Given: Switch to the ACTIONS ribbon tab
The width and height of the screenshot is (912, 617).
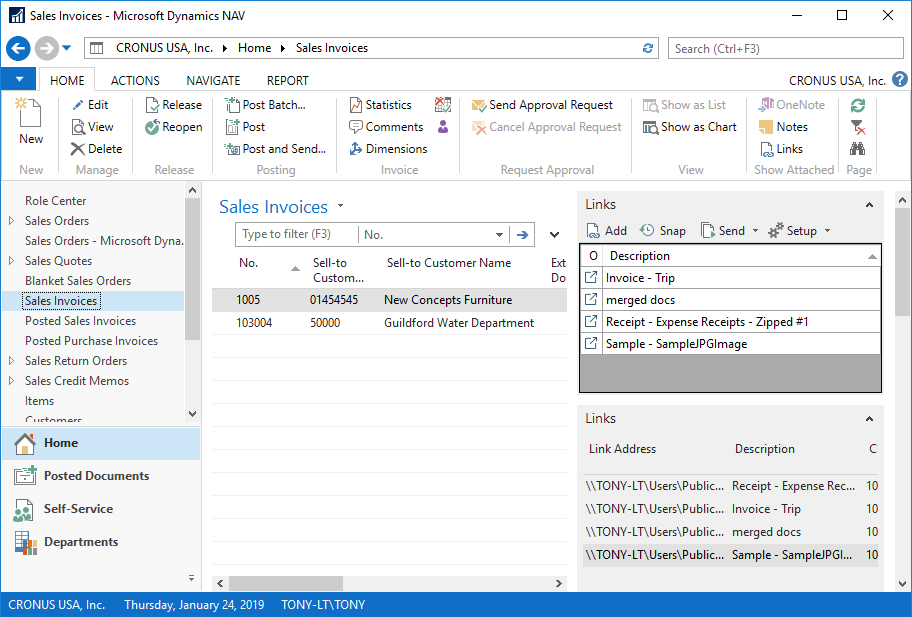Looking at the screenshot, I should coord(135,81).
